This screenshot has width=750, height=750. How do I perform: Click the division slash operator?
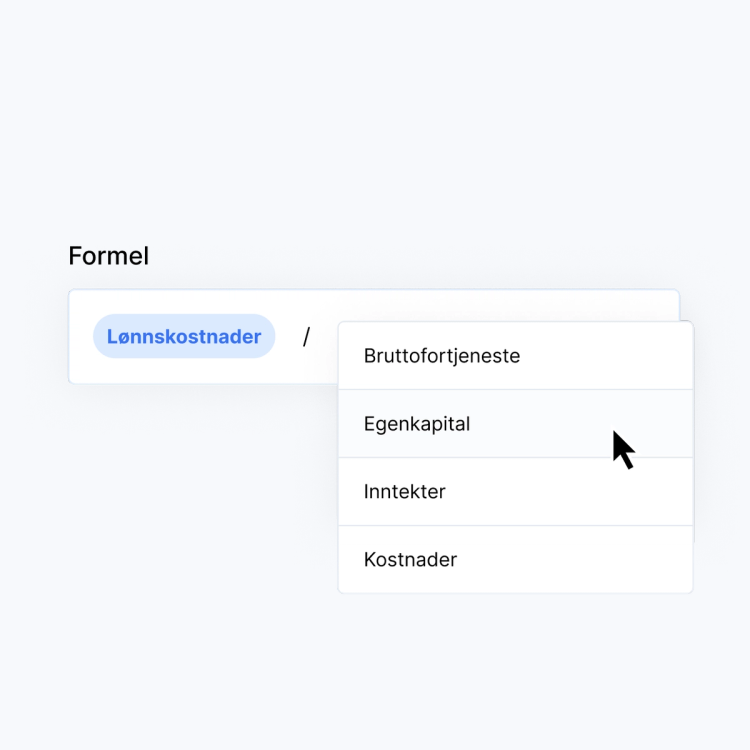(x=306, y=338)
